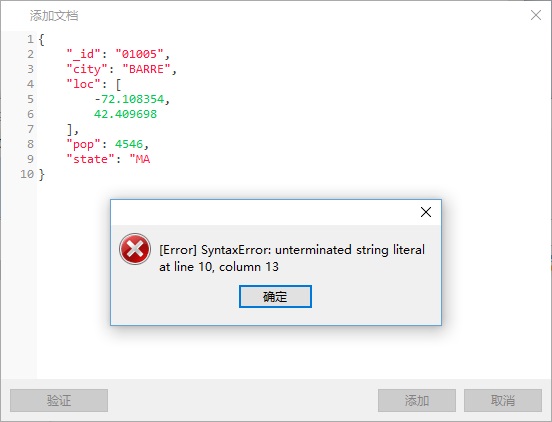Click the opening brace on line 1
This screenshot has height=422, width=552.
pos(42,39)
